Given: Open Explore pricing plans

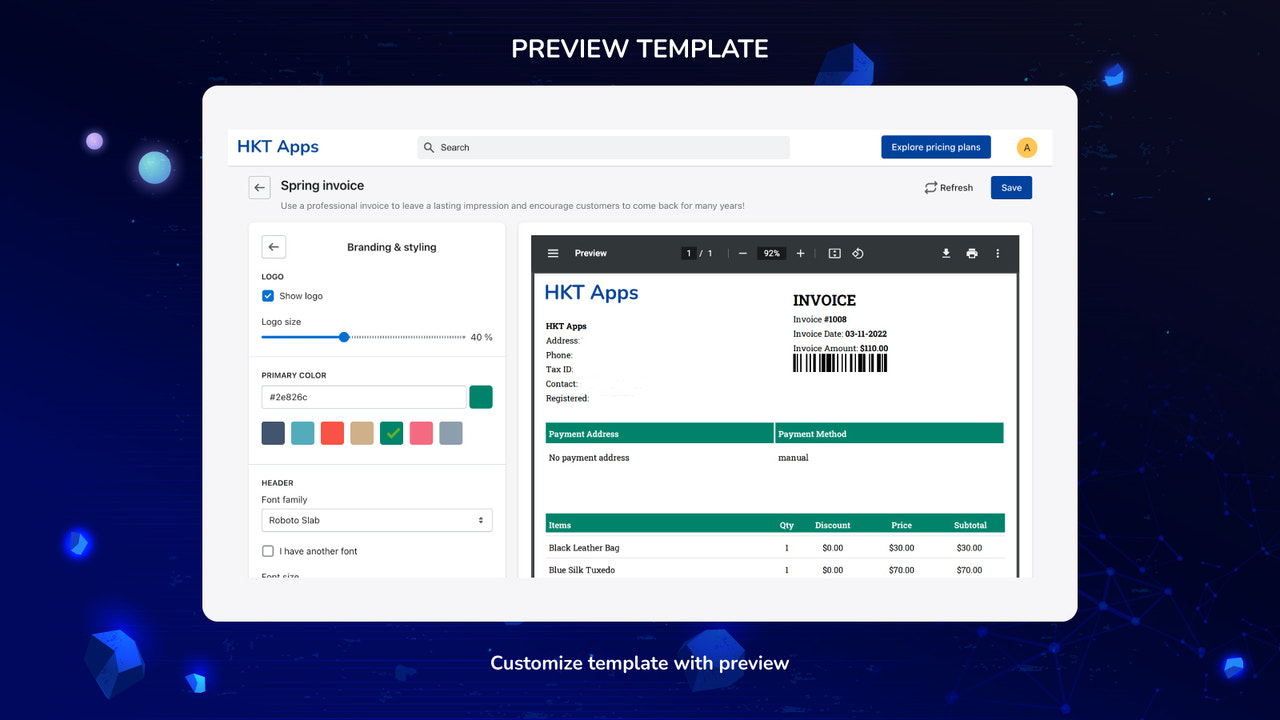Looking at the screenshot, I should [936, 146].
